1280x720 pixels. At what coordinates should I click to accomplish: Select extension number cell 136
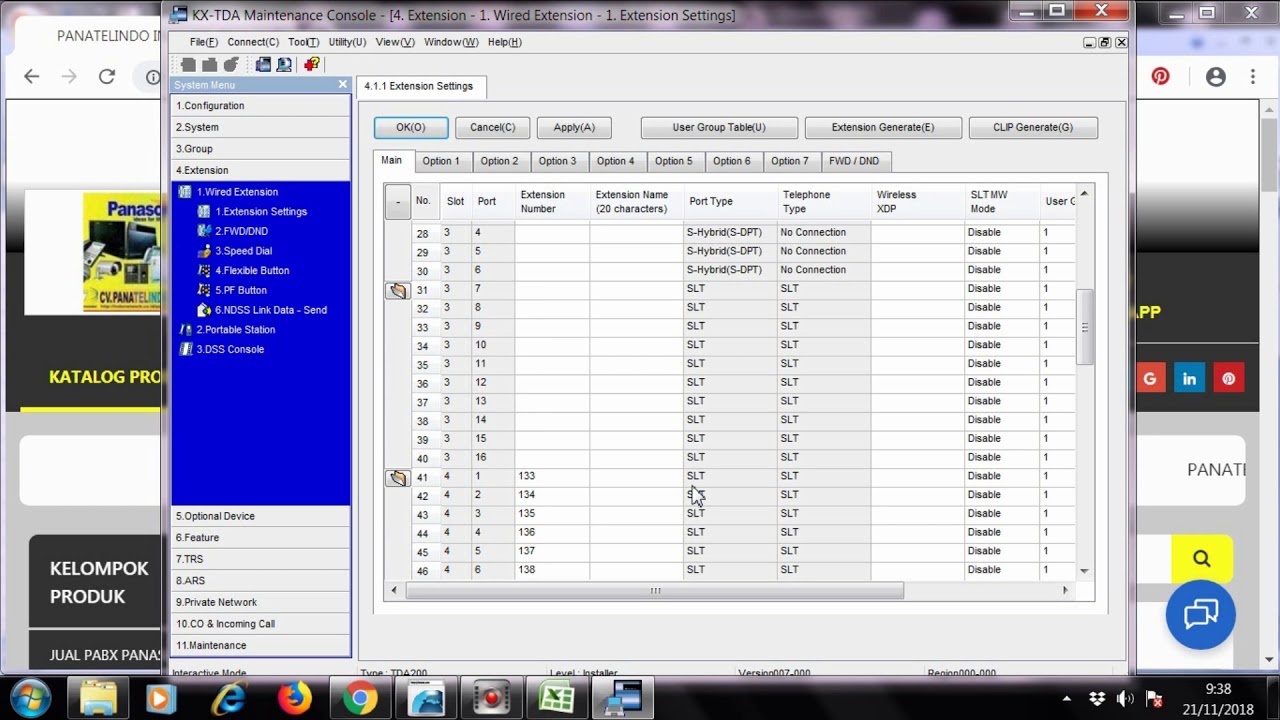coord(552,532)
